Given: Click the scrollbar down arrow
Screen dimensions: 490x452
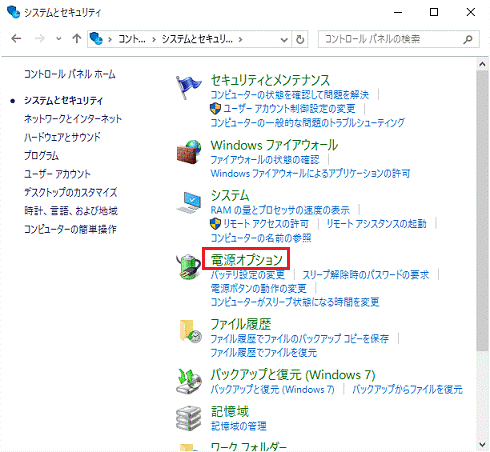Looking at the screenshot, I should click(x=482, y=444).
